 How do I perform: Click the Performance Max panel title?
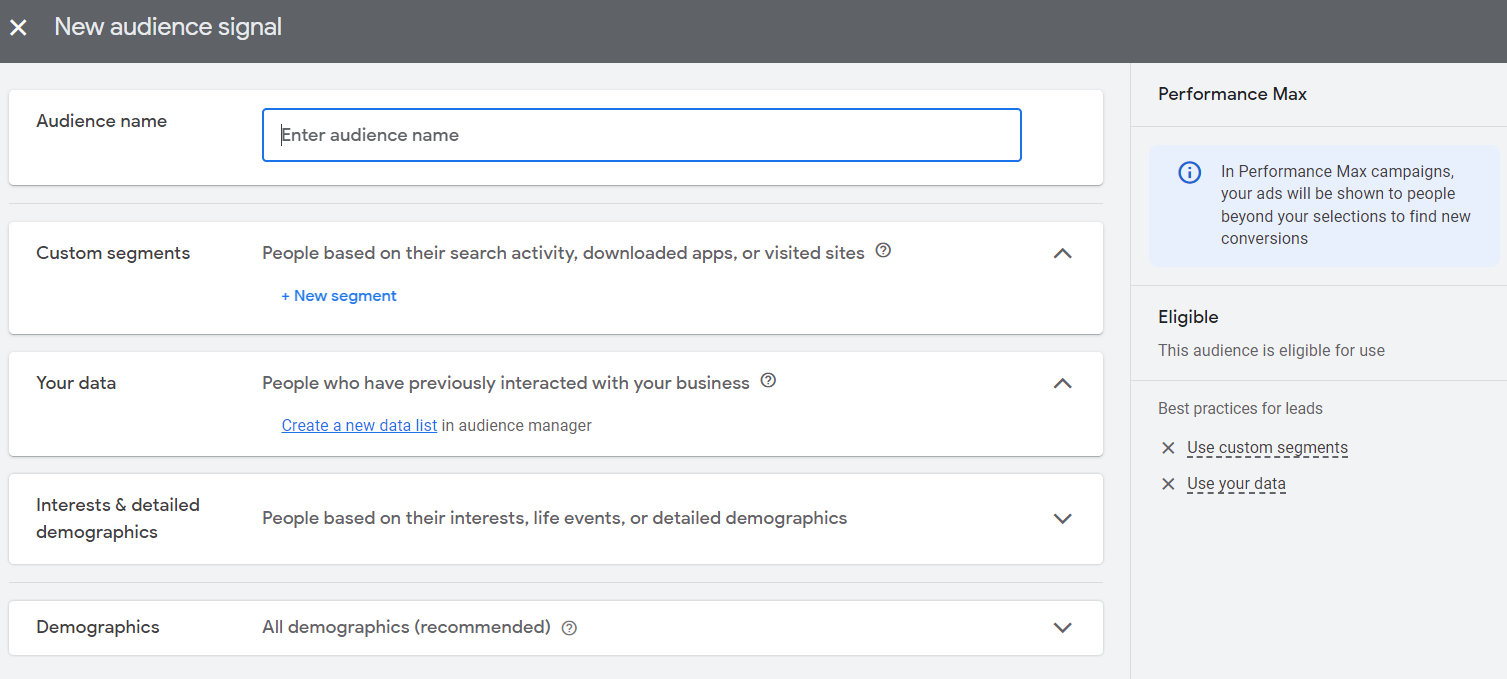(x=1232, y=94)
